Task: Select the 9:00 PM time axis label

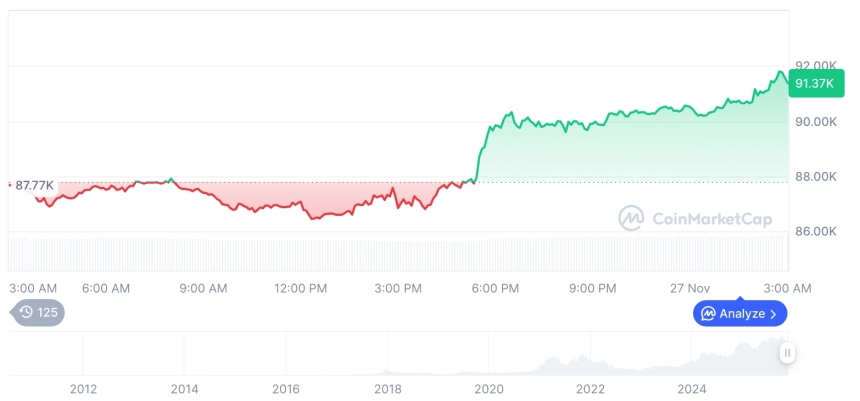Action: [593, 288]
